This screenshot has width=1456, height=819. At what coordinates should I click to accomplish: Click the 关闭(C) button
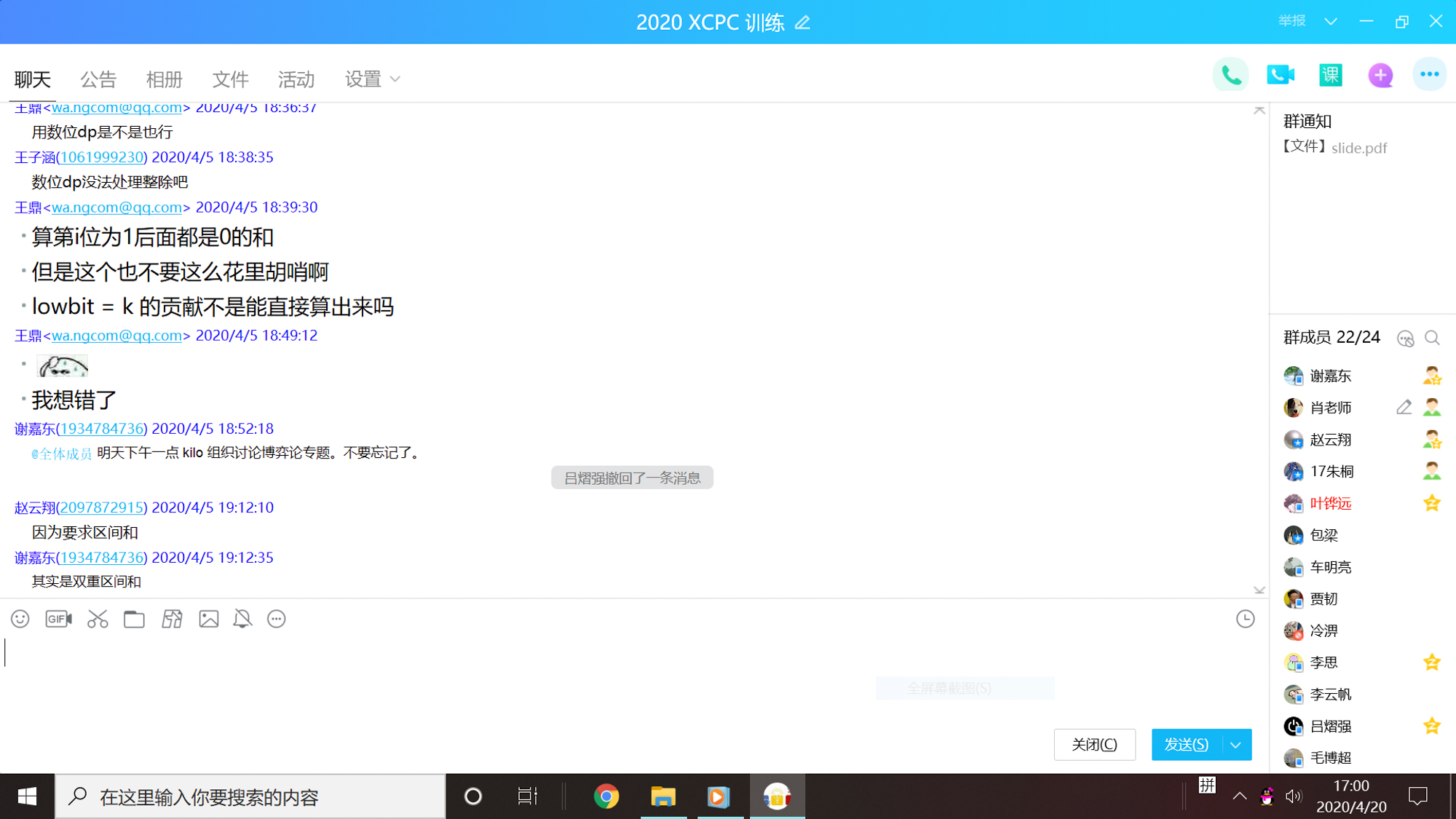[x=1094, y=745]
